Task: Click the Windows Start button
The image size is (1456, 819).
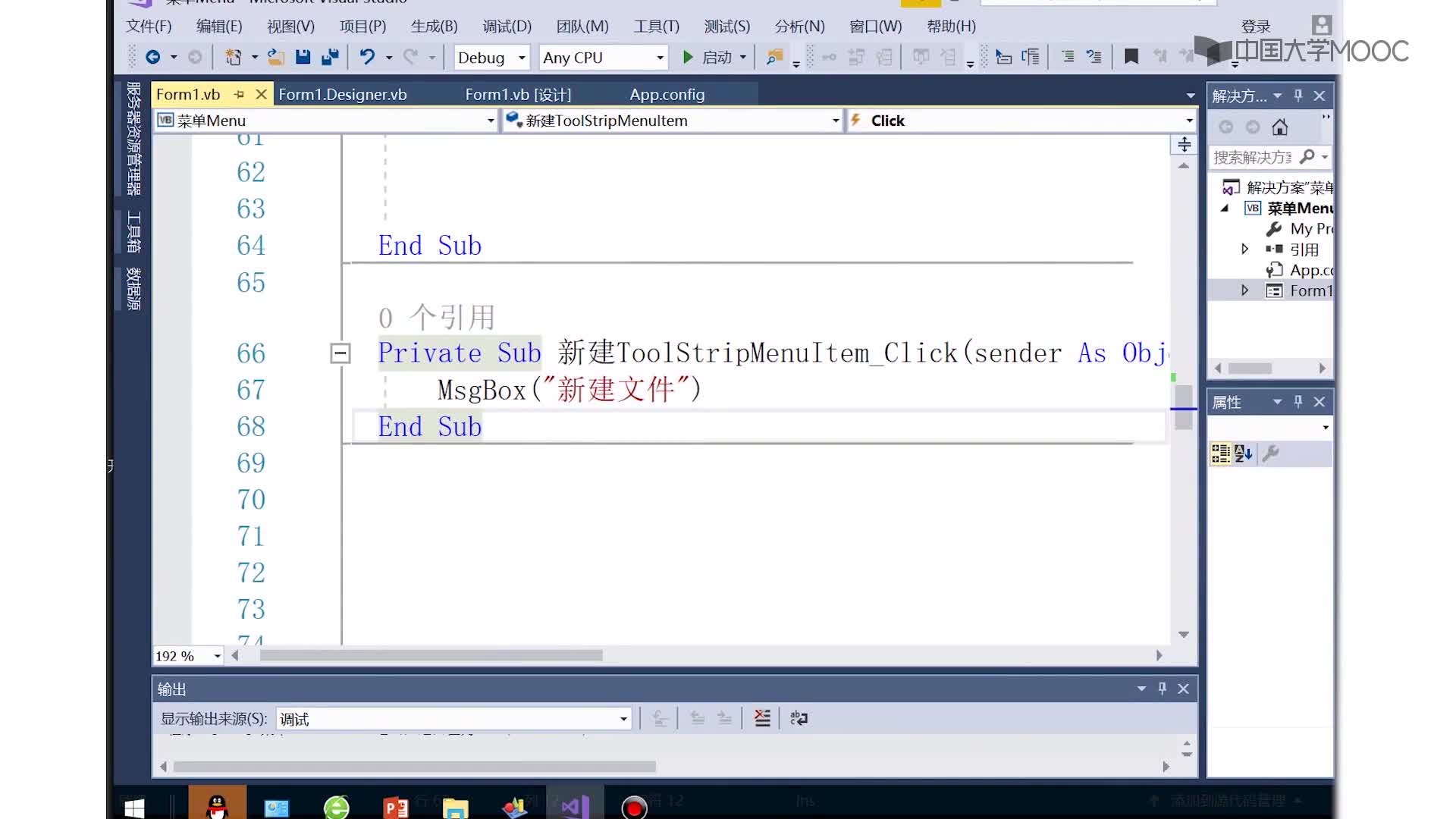Action: (x=134, y=808)
